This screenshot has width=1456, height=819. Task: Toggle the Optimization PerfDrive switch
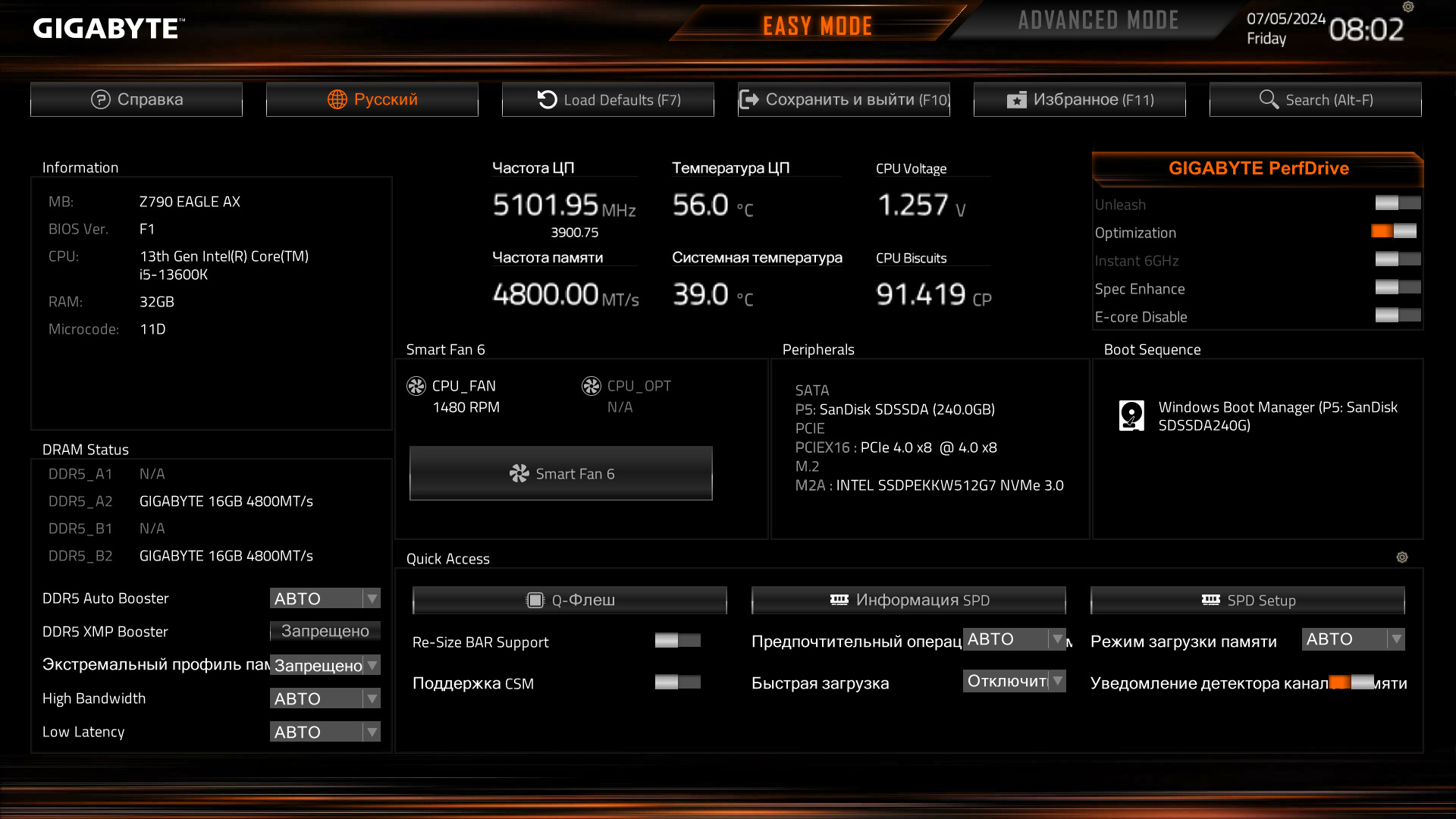(1394, 231)
